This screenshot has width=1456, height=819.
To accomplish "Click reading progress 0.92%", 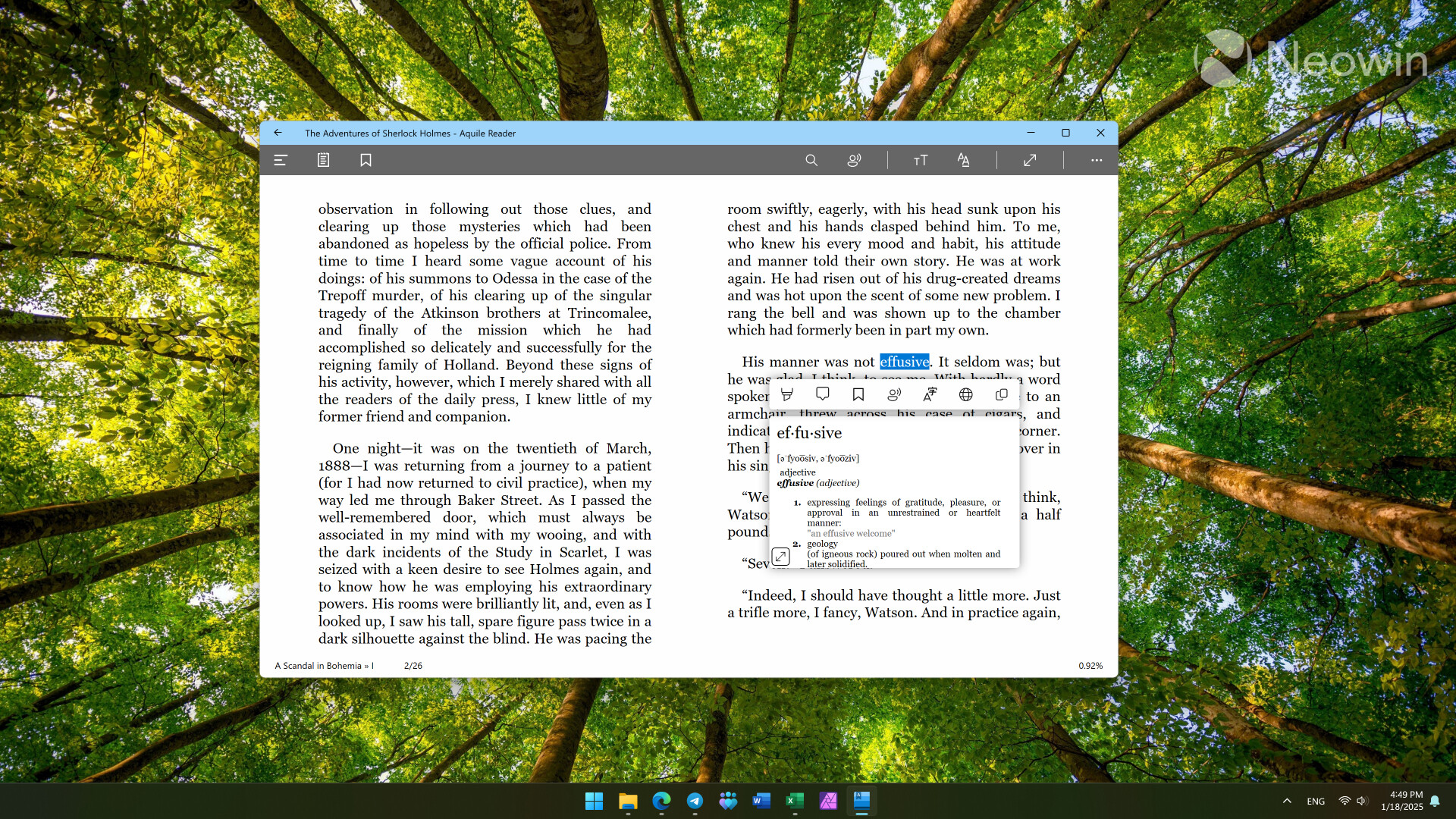I will [1090, 666].
